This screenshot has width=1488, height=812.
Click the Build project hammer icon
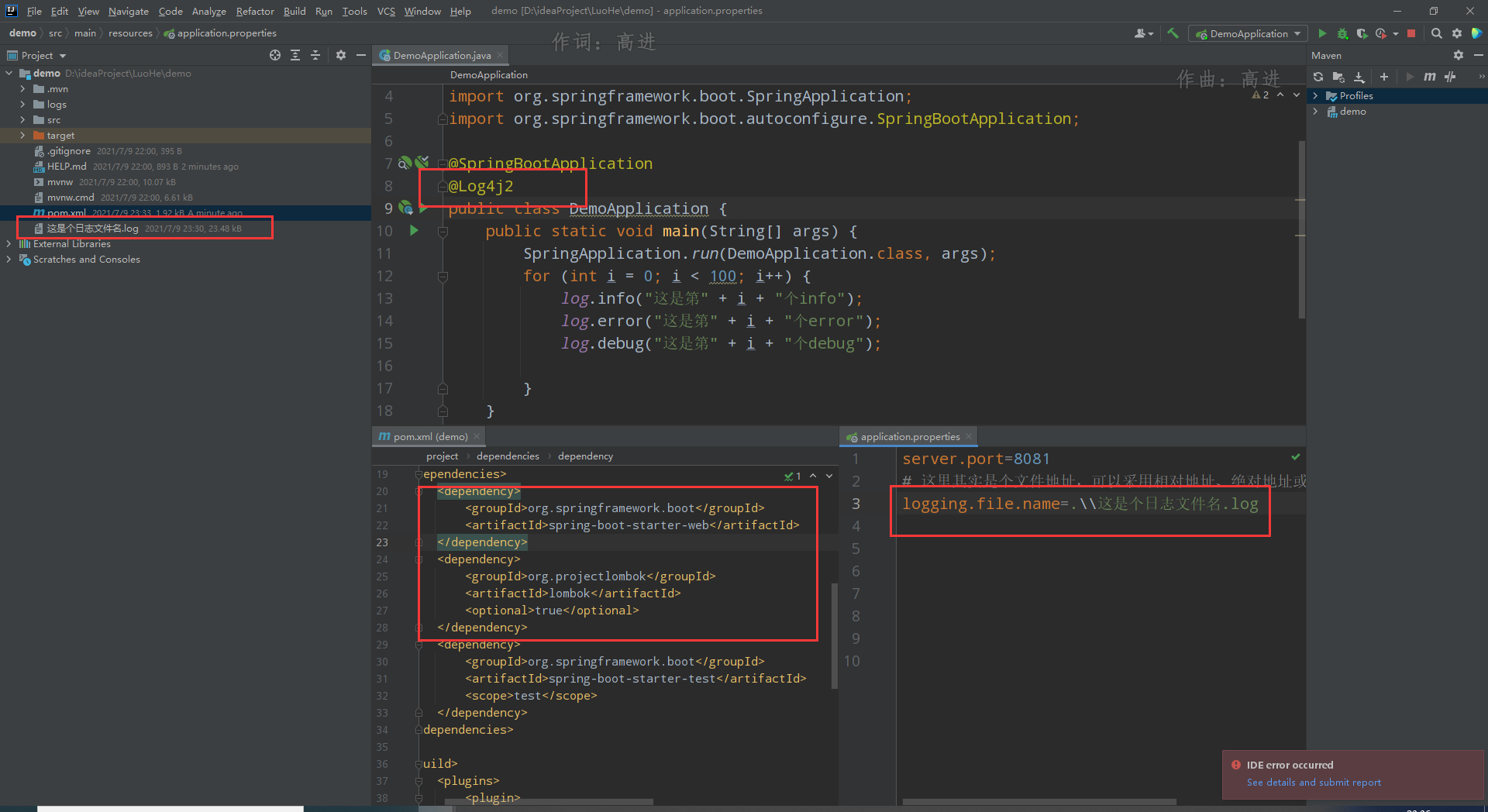pyautogui.click(x=1173, y=33)
